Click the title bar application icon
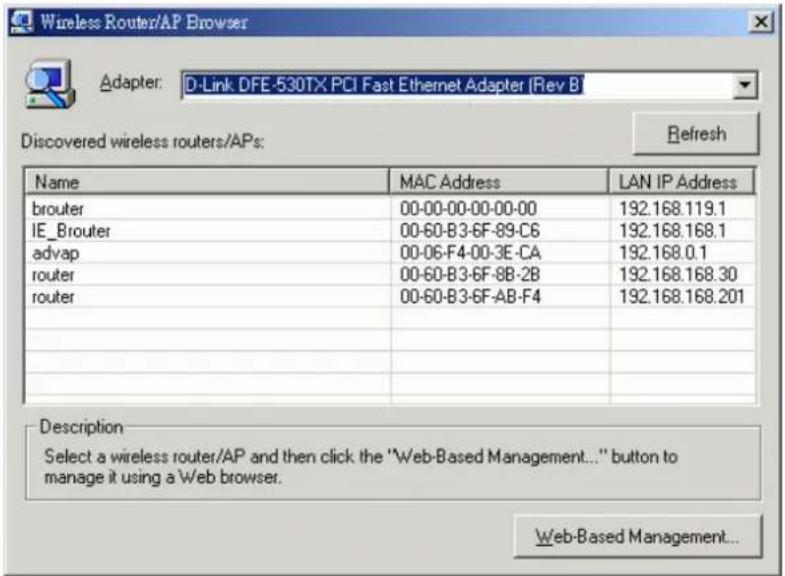The image size is (785, 576). (22, 22)
